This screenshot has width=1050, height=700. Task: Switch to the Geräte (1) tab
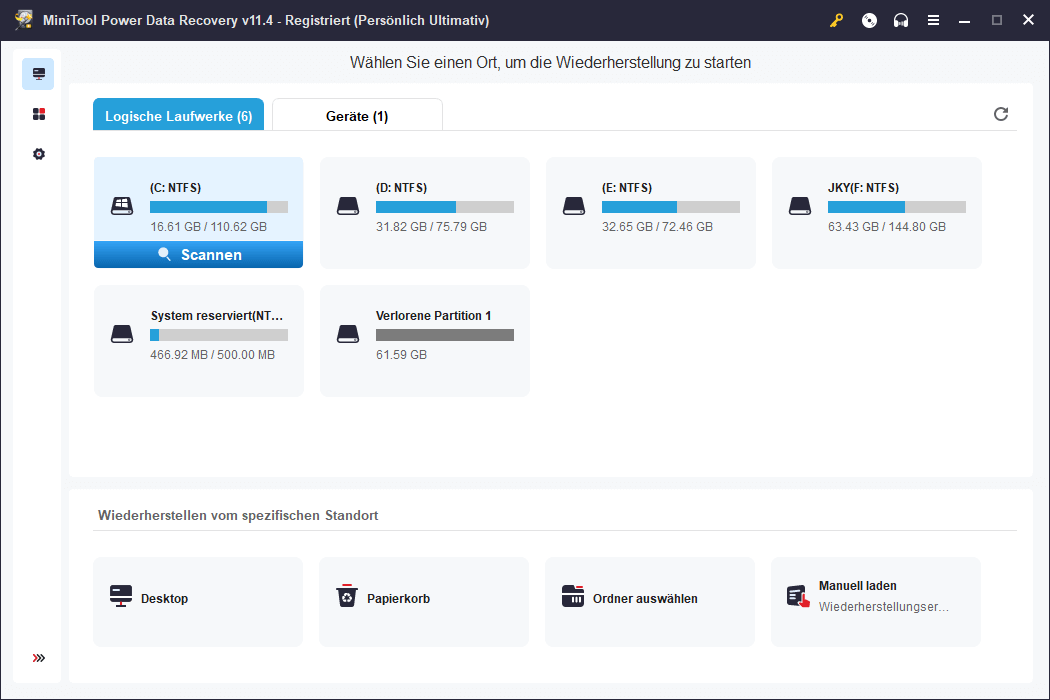pos(357,116)
